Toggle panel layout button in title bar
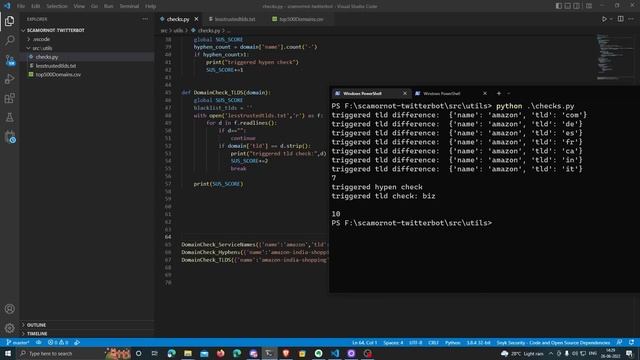Image resolution: width=640 pixels, height=360 pixels. 567,6
